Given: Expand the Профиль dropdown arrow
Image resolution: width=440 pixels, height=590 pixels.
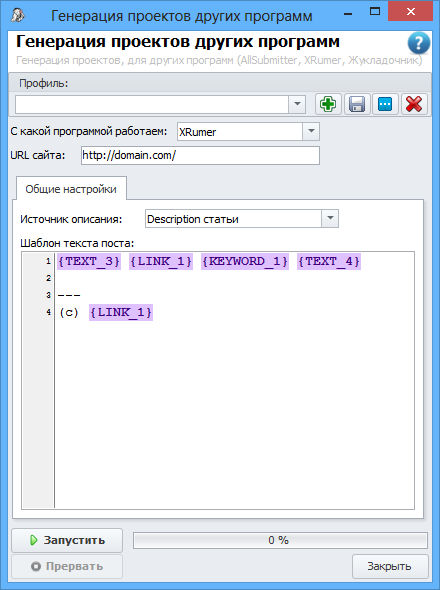Looking at the screenshot, I should click(297, 104).
